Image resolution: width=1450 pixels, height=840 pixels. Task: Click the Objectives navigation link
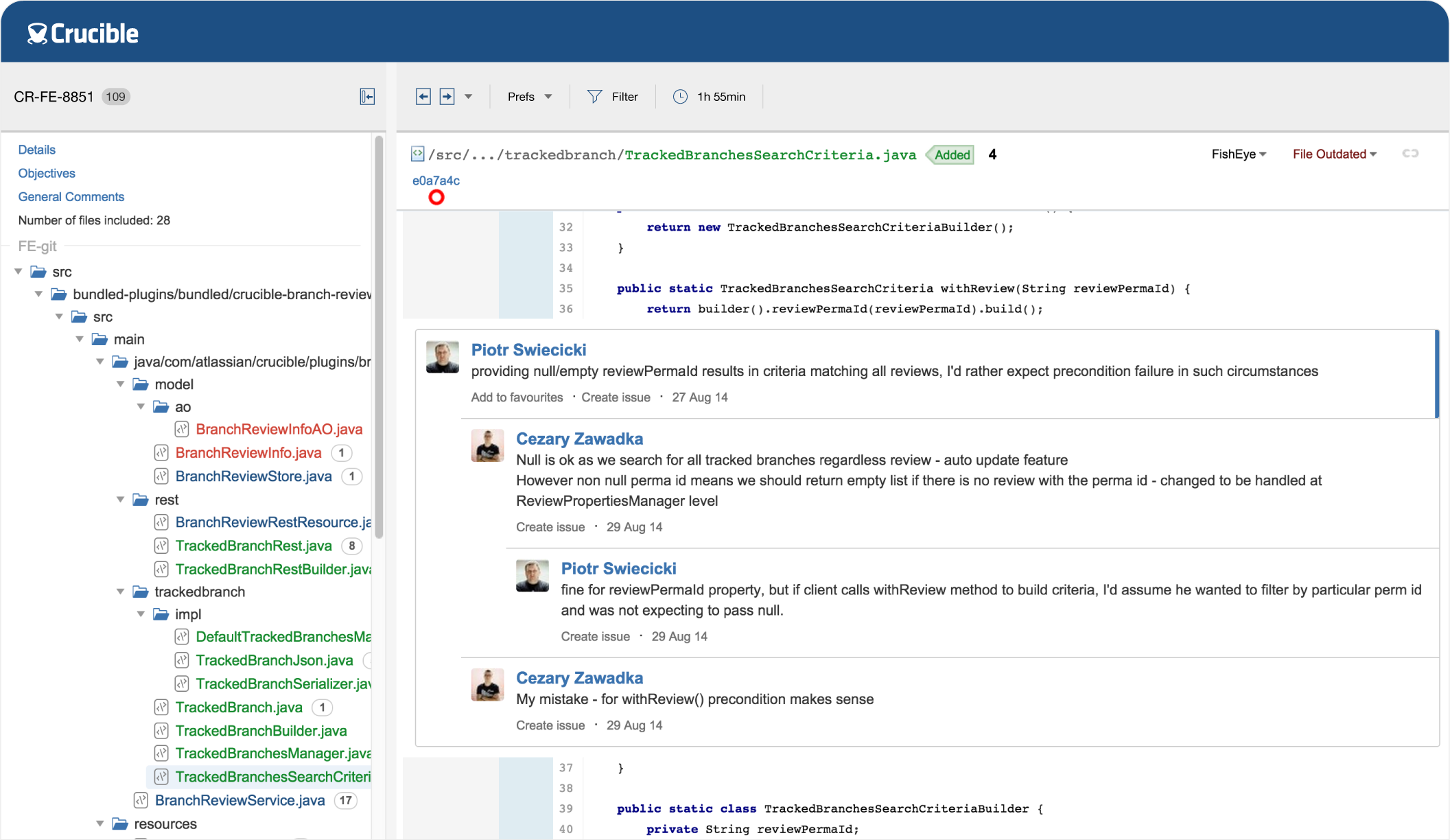[46, 173]
